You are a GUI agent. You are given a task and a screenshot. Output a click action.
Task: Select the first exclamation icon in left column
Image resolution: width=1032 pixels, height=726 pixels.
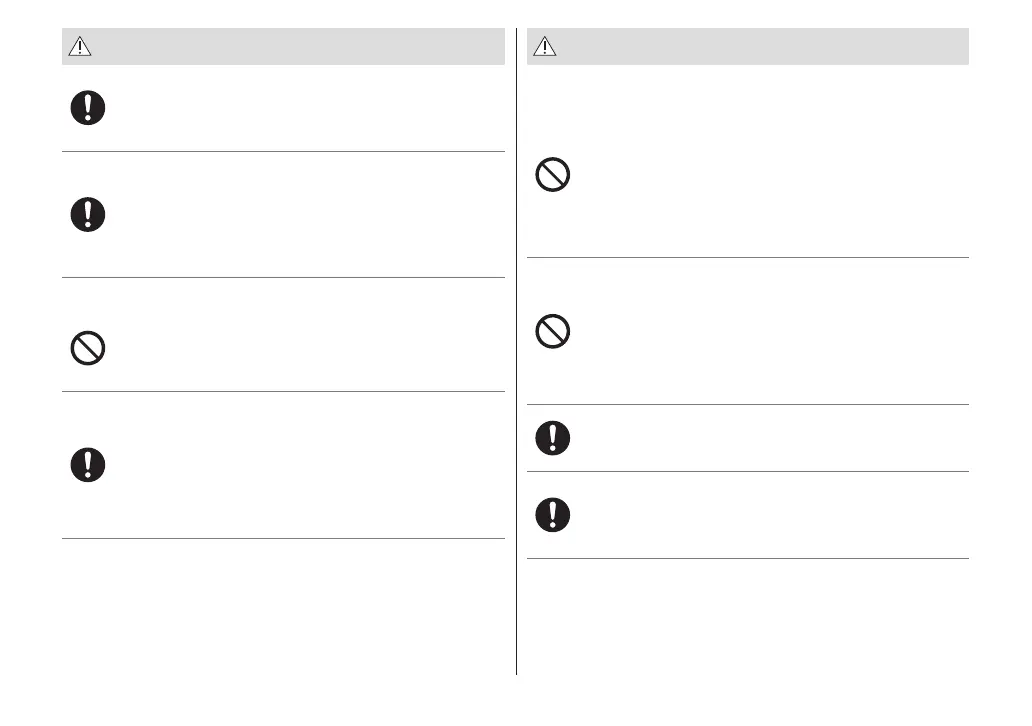(x=88, y=108)
